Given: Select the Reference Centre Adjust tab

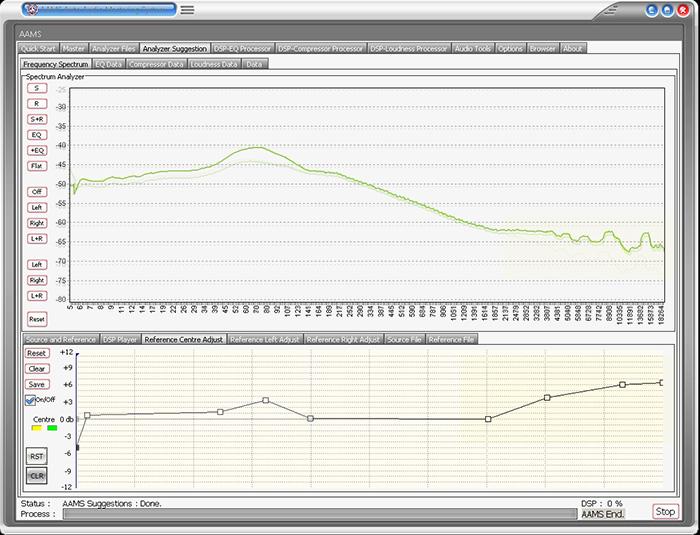Looking at the screenshot, I should [183, 339].
